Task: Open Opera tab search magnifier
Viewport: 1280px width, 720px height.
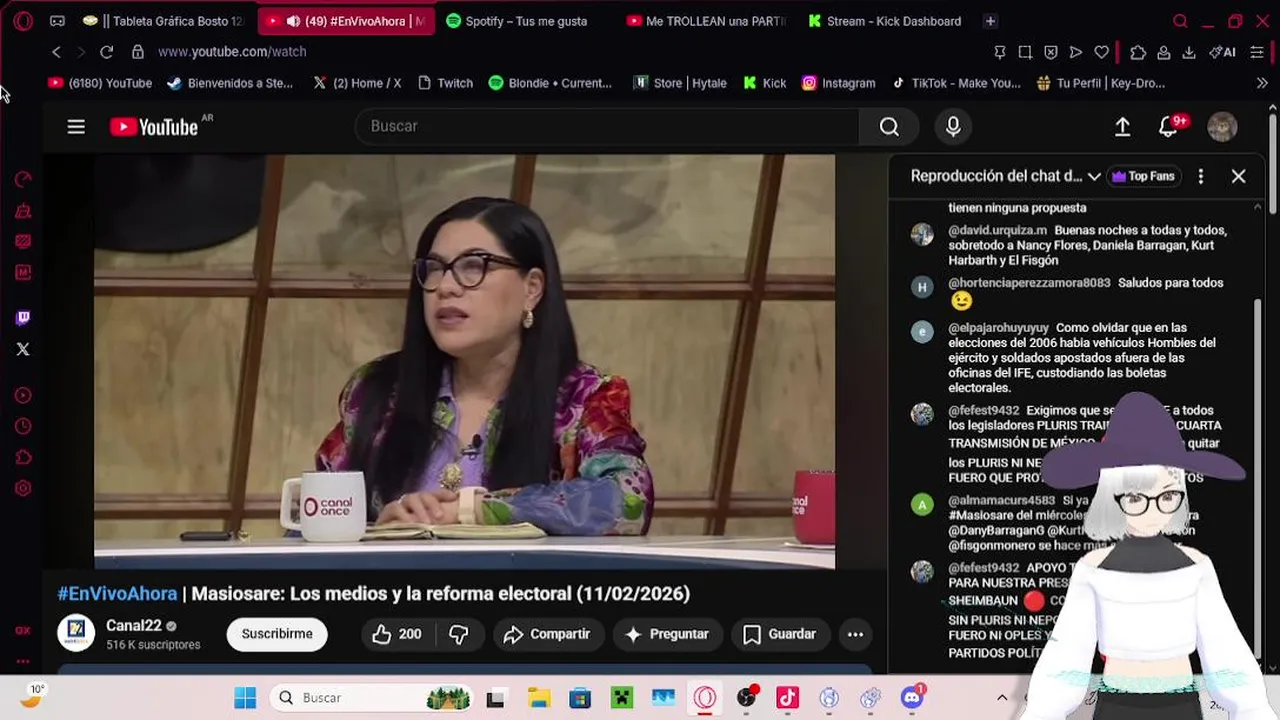Action: [1180, 21]
